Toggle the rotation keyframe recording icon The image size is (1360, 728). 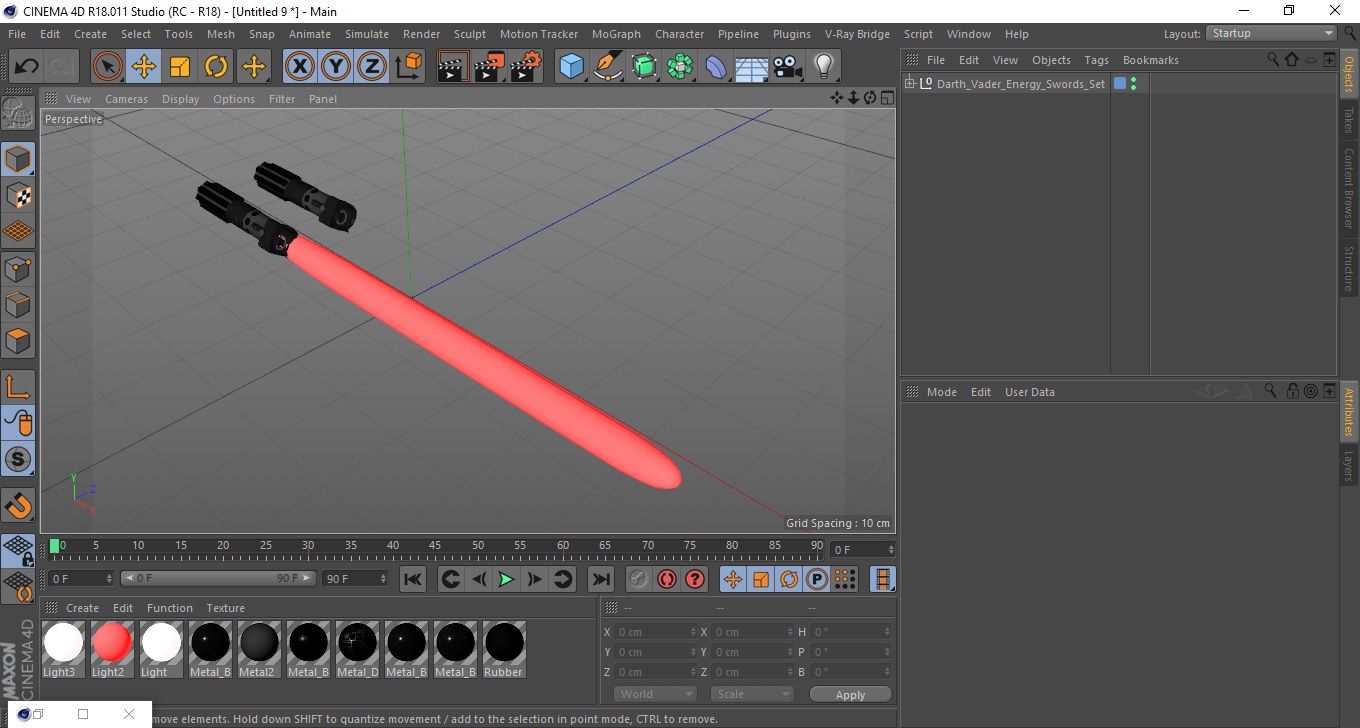(x=789, y=579)
